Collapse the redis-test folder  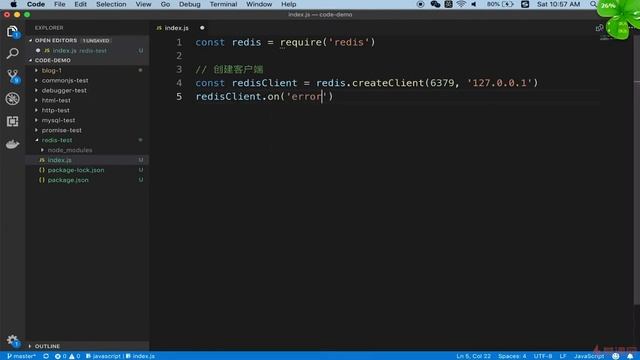tap(57, 140)
